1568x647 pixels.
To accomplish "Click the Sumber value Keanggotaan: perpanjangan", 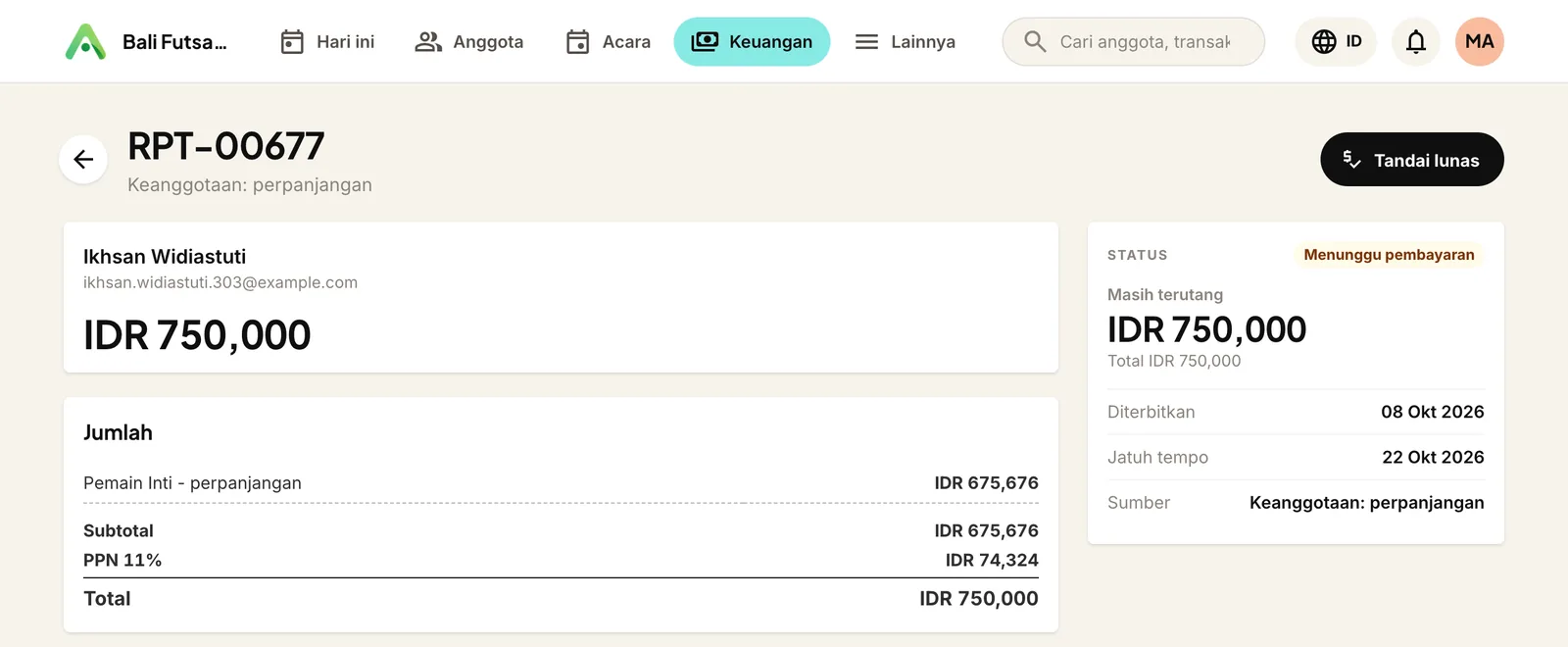I will (x=1366, y=503).
